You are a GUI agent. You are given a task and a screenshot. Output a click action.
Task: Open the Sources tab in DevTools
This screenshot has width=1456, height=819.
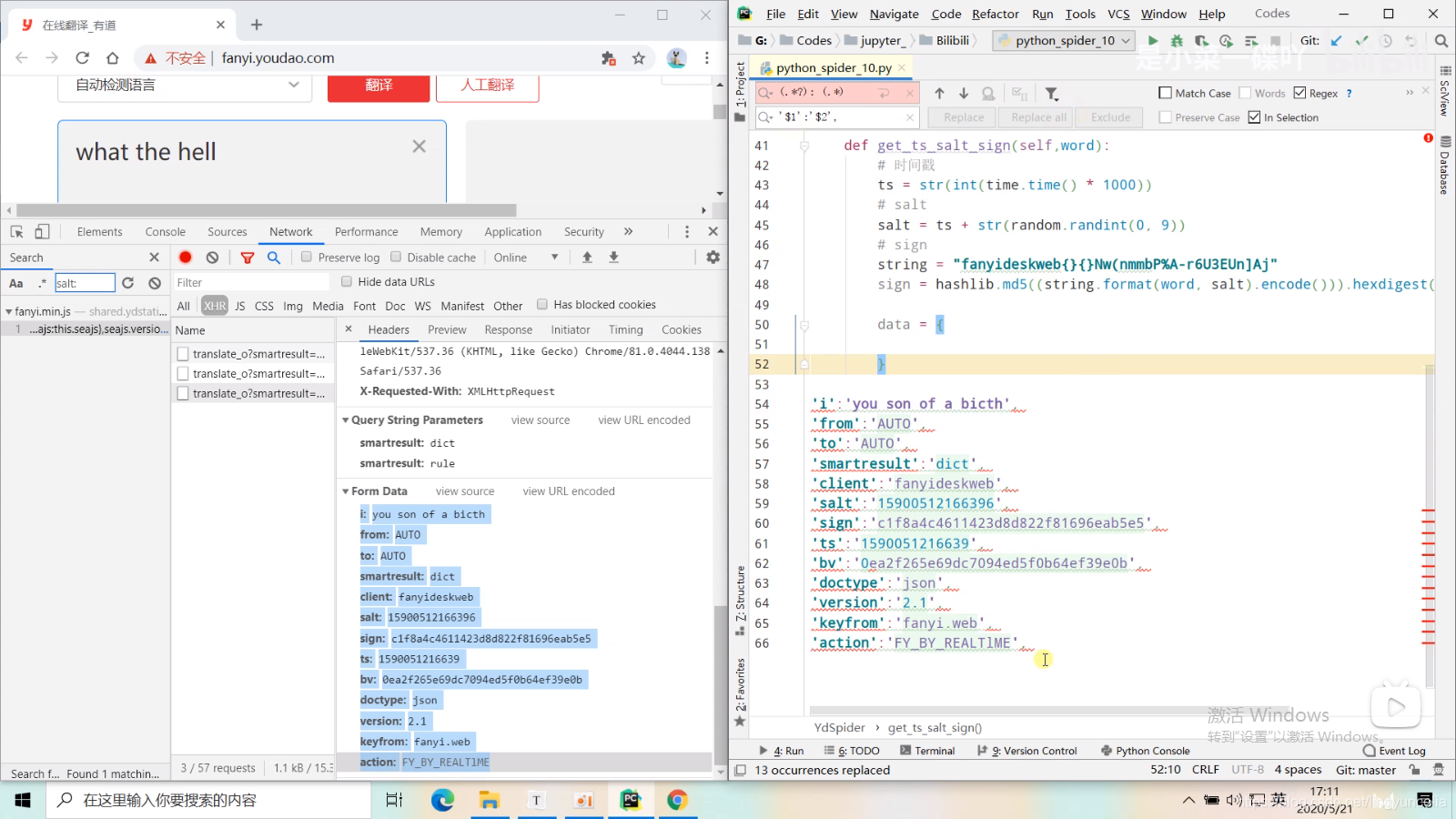pyautogui.click(x=227, y=232)
